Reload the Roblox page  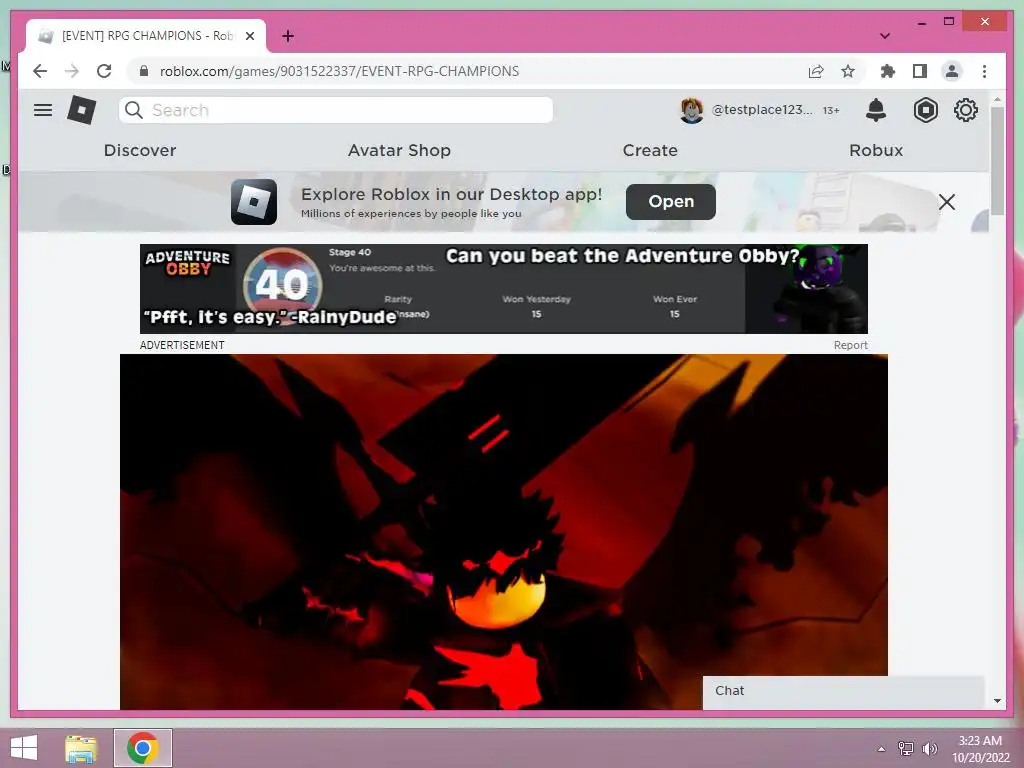coord(104,71)
